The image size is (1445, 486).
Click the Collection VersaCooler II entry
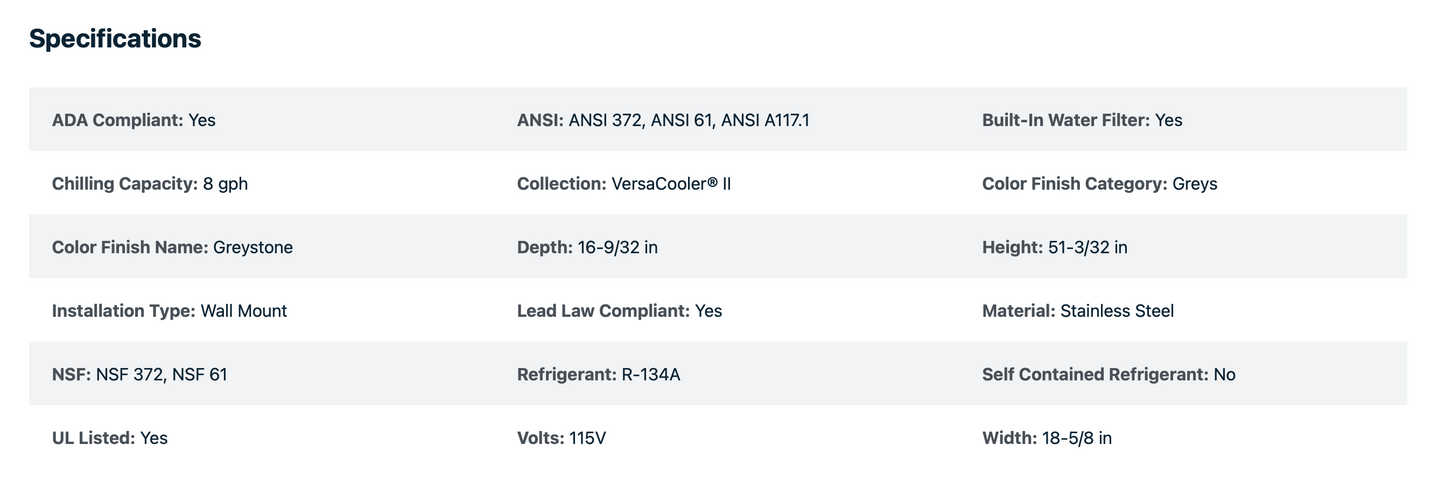tap(624, 184)
